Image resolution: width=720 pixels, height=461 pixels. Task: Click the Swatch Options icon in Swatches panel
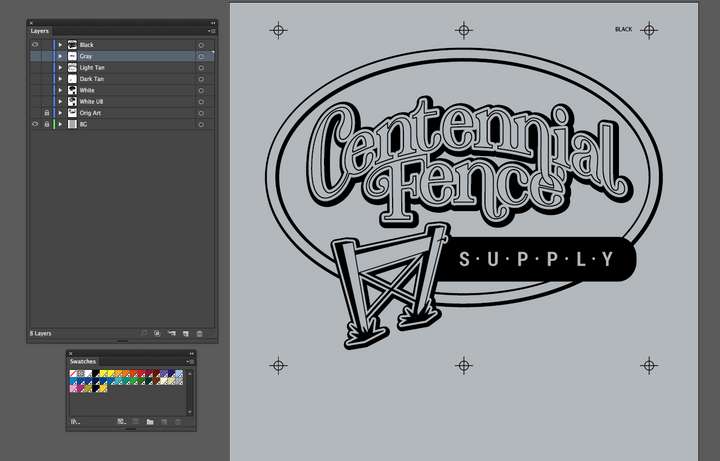click(136, 422)
